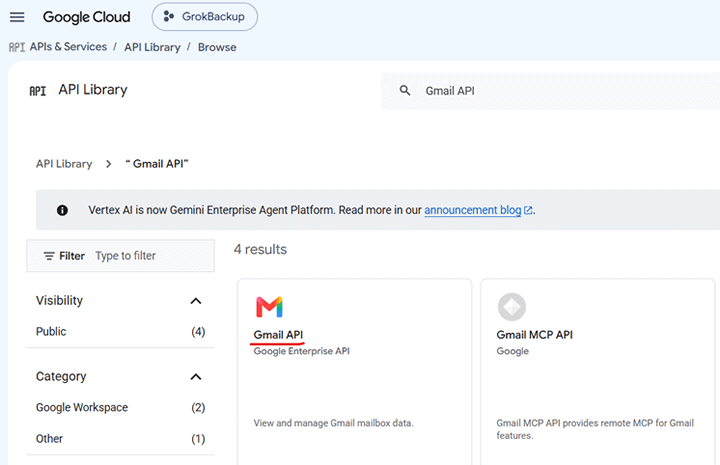Click the info icon in the banner

pyautogui.click(x=62, y=210)
